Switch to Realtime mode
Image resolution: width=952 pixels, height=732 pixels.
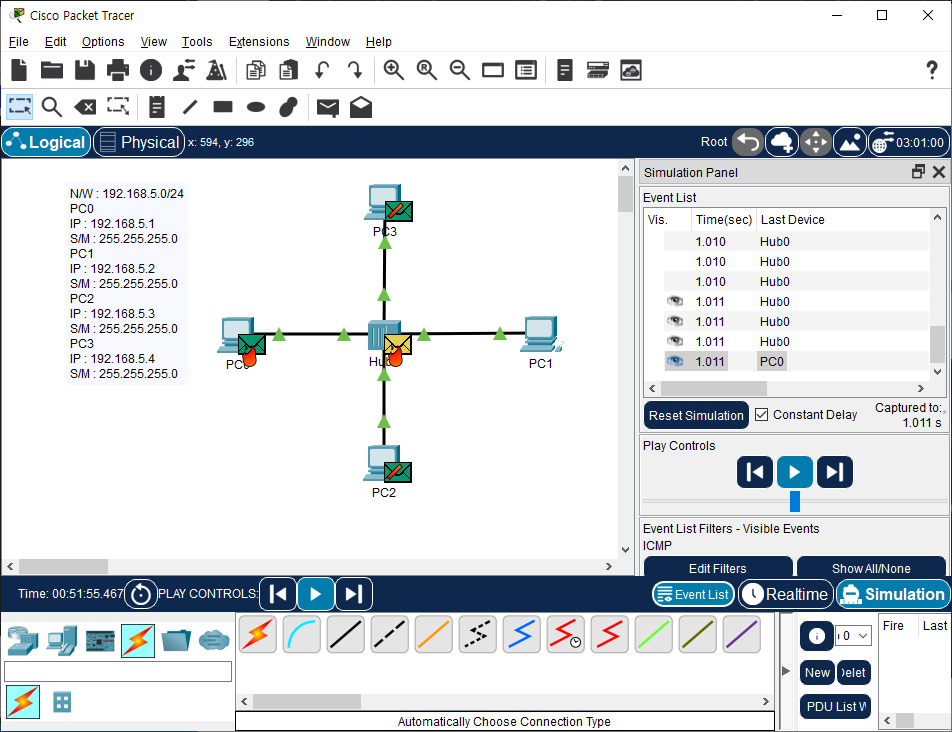(x=786, y=594)
